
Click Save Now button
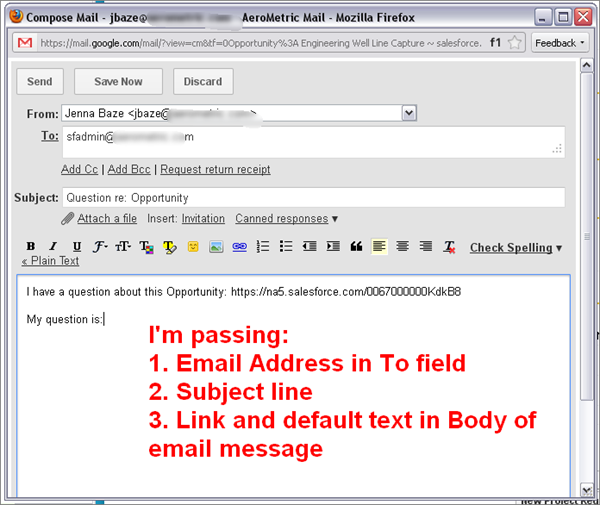click(118, 81)
